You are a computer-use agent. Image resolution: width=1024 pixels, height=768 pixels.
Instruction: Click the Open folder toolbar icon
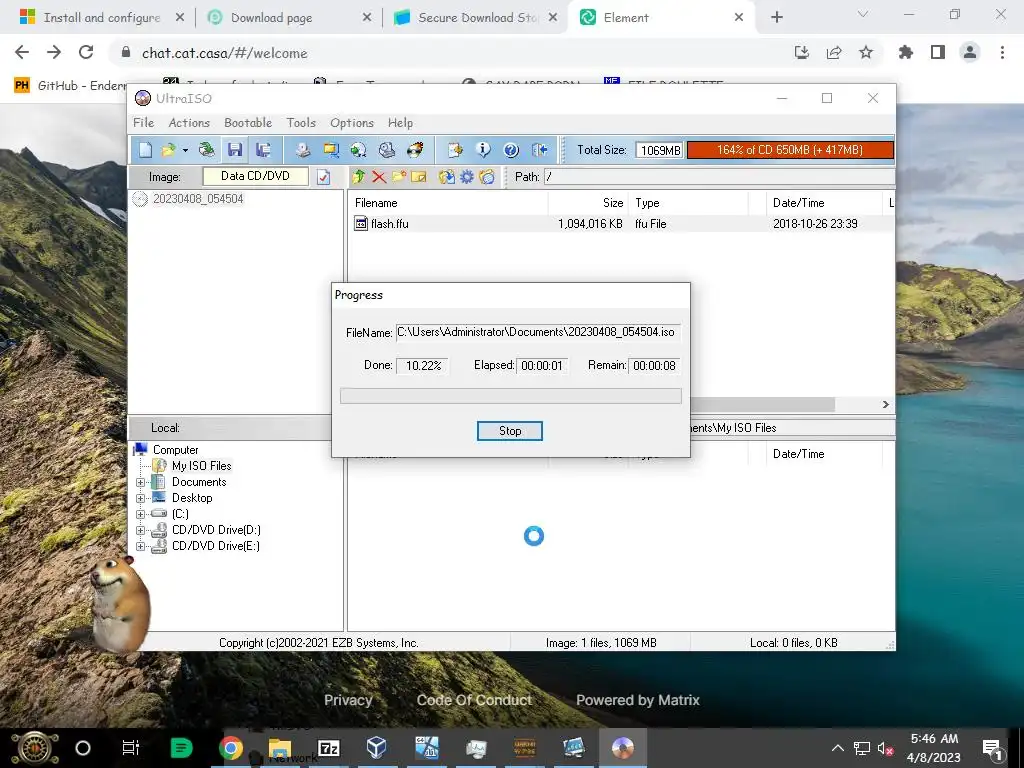[x=168, y=150]
